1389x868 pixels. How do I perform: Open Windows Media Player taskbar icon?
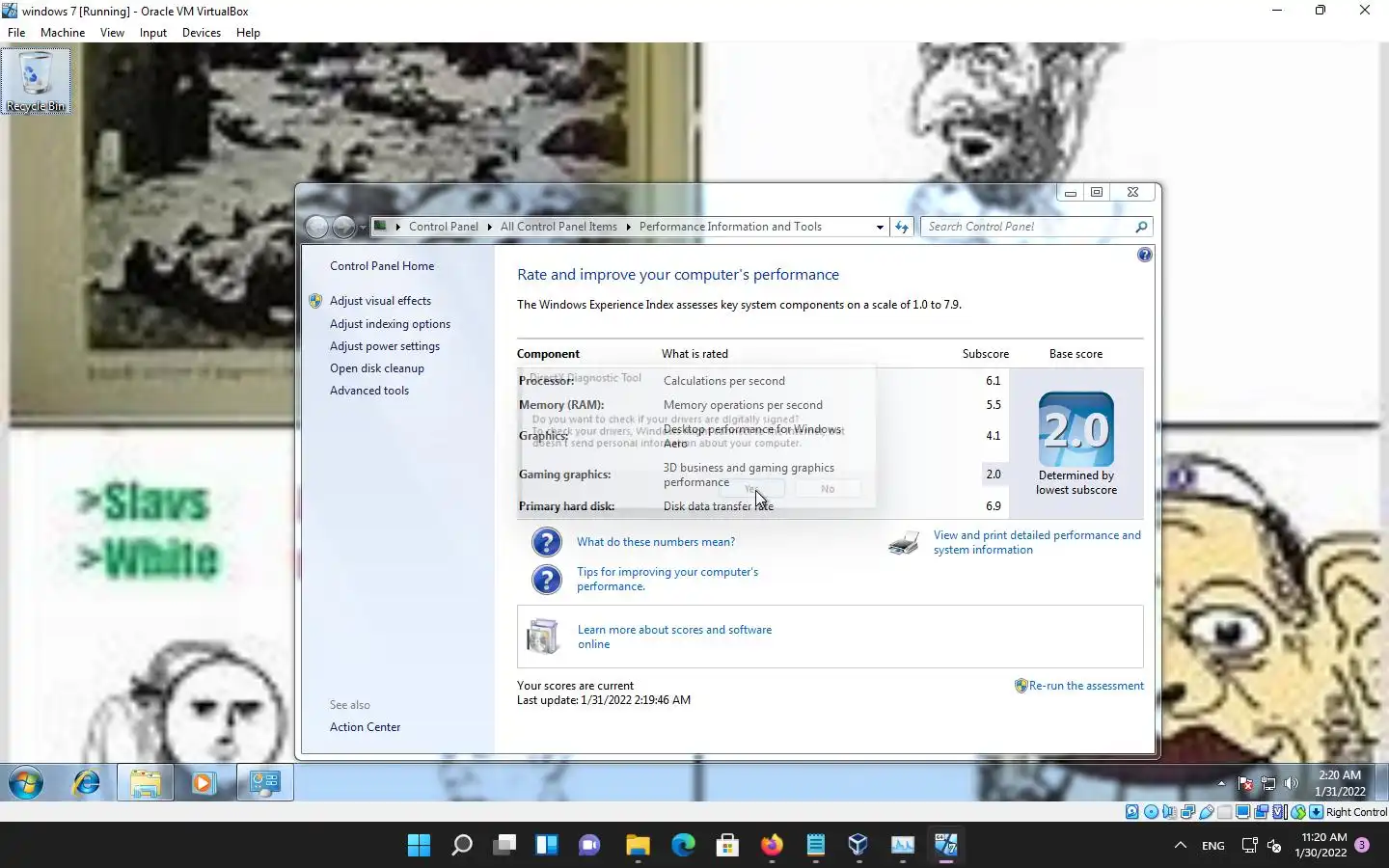tap(204, 783)
